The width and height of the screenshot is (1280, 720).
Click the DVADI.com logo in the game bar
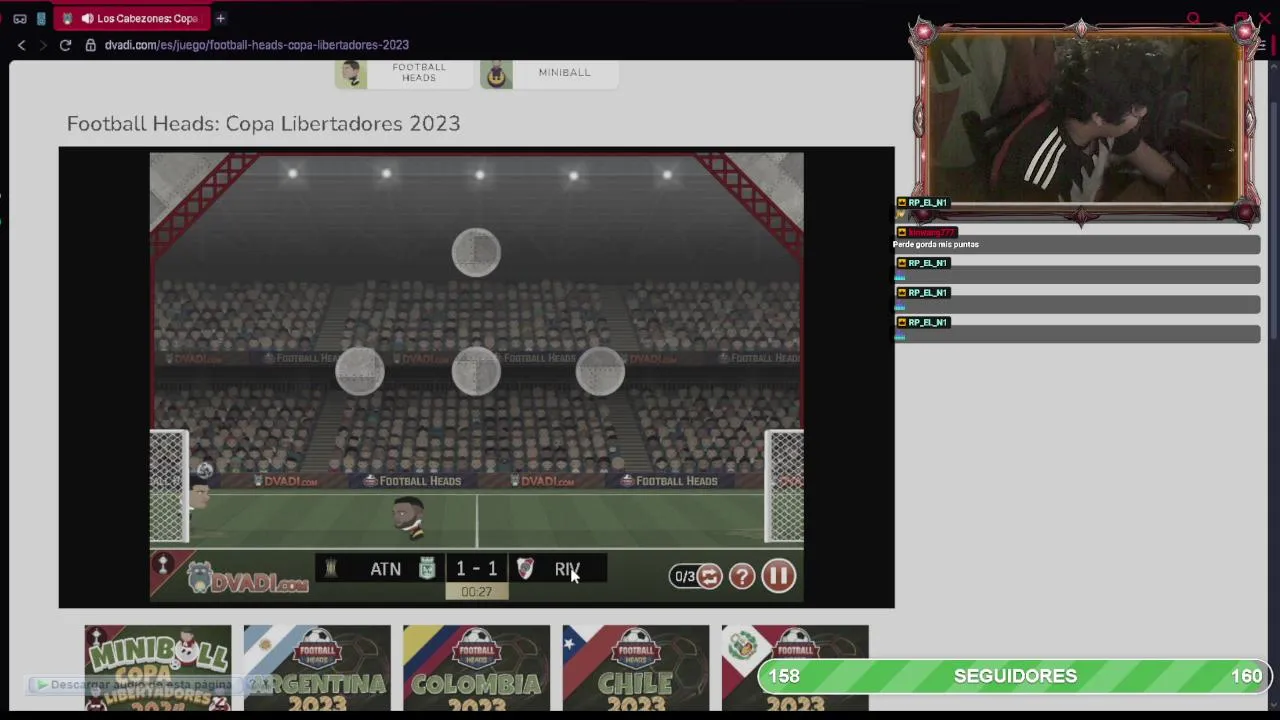point(247,578)
